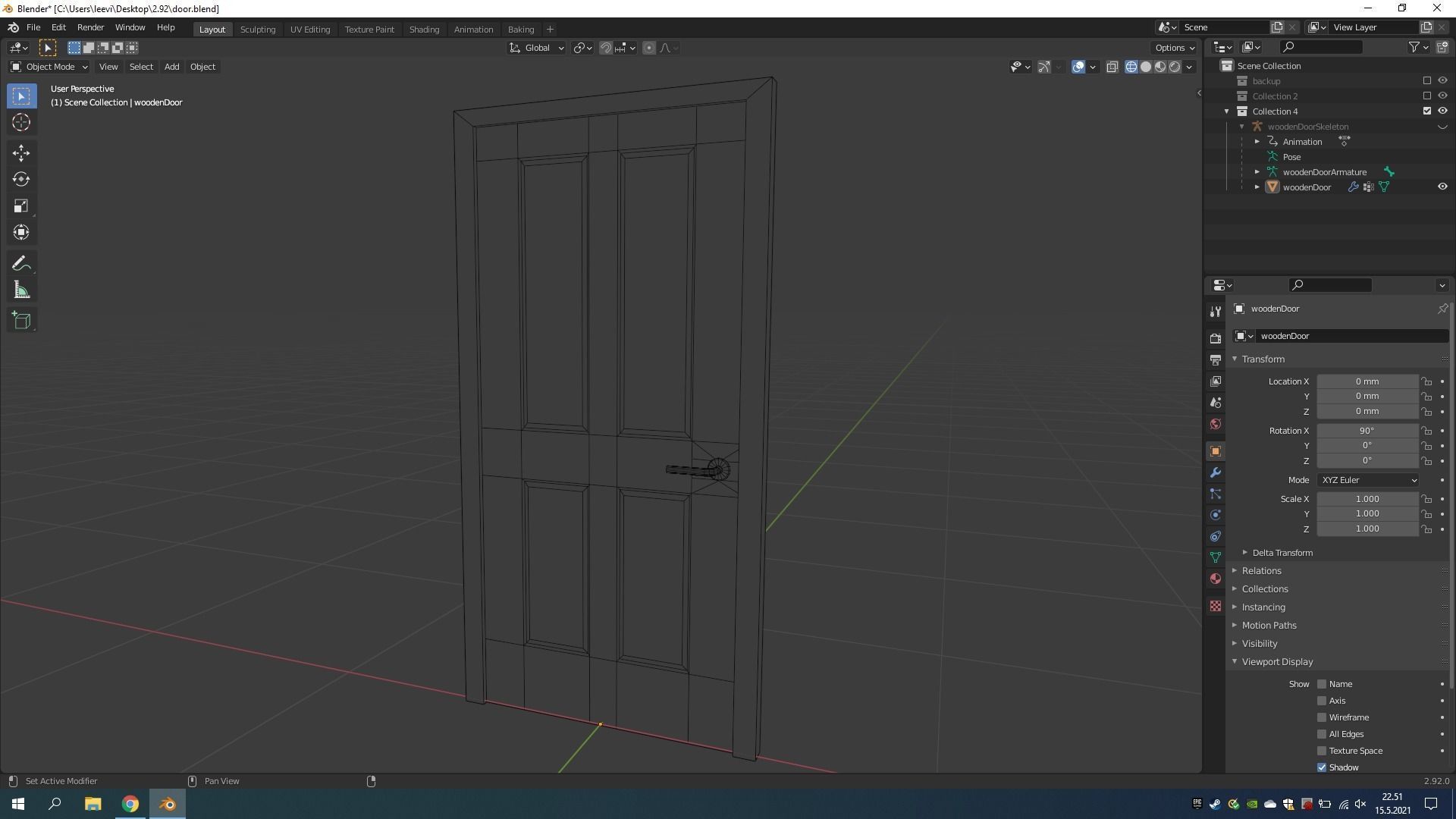
Task: Enable the Wireframe display checkbox
Action: point(1322,717)
